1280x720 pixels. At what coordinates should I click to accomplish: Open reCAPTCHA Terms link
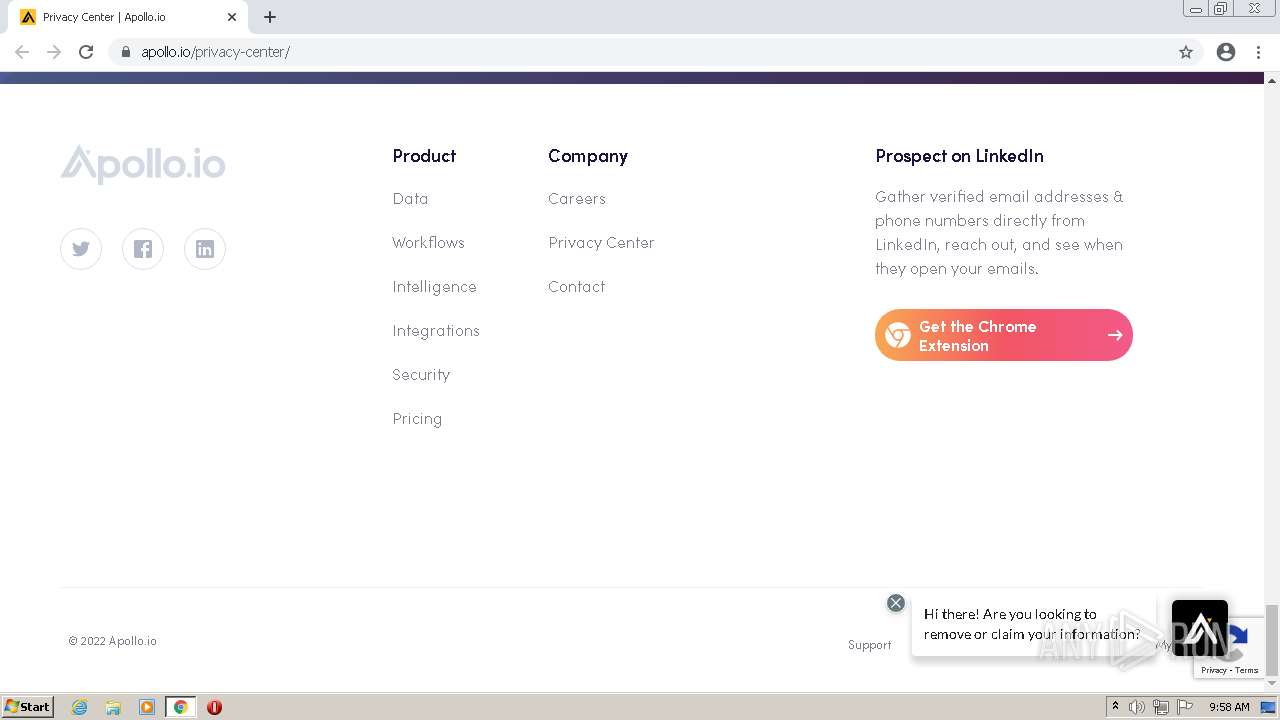point(1246,671)
